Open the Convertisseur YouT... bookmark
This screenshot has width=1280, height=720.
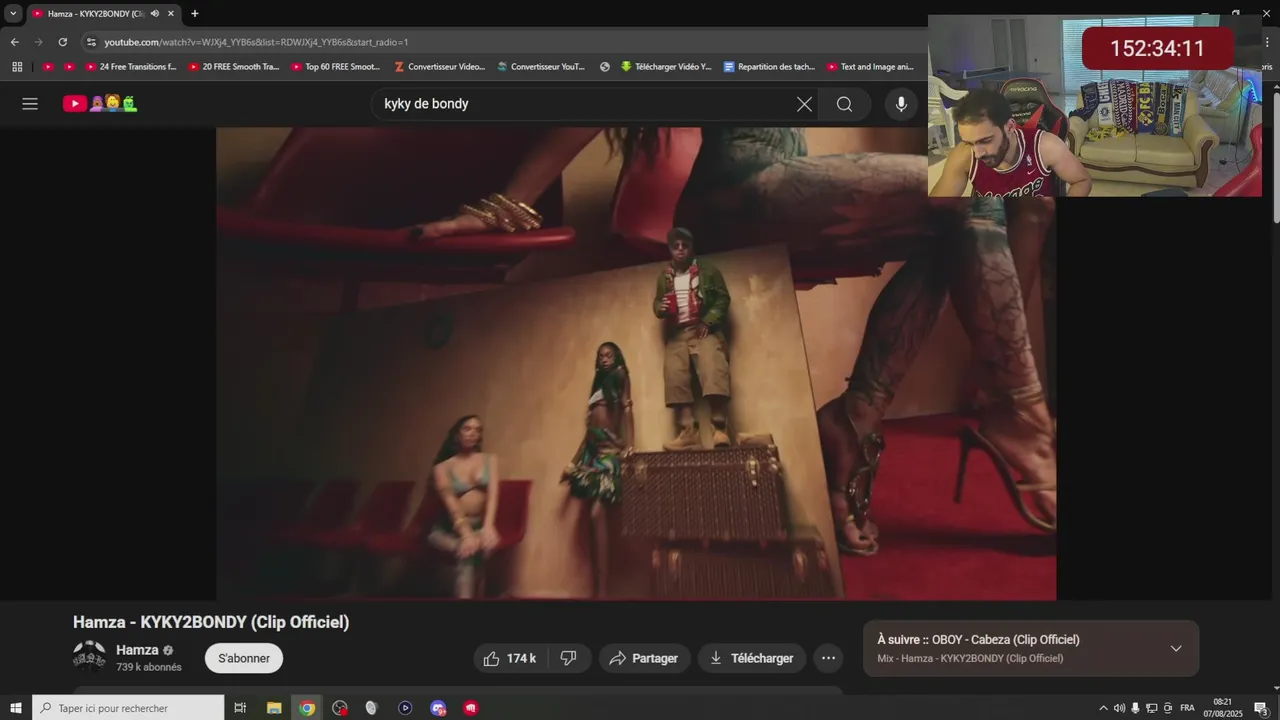(x=540, y=67)
